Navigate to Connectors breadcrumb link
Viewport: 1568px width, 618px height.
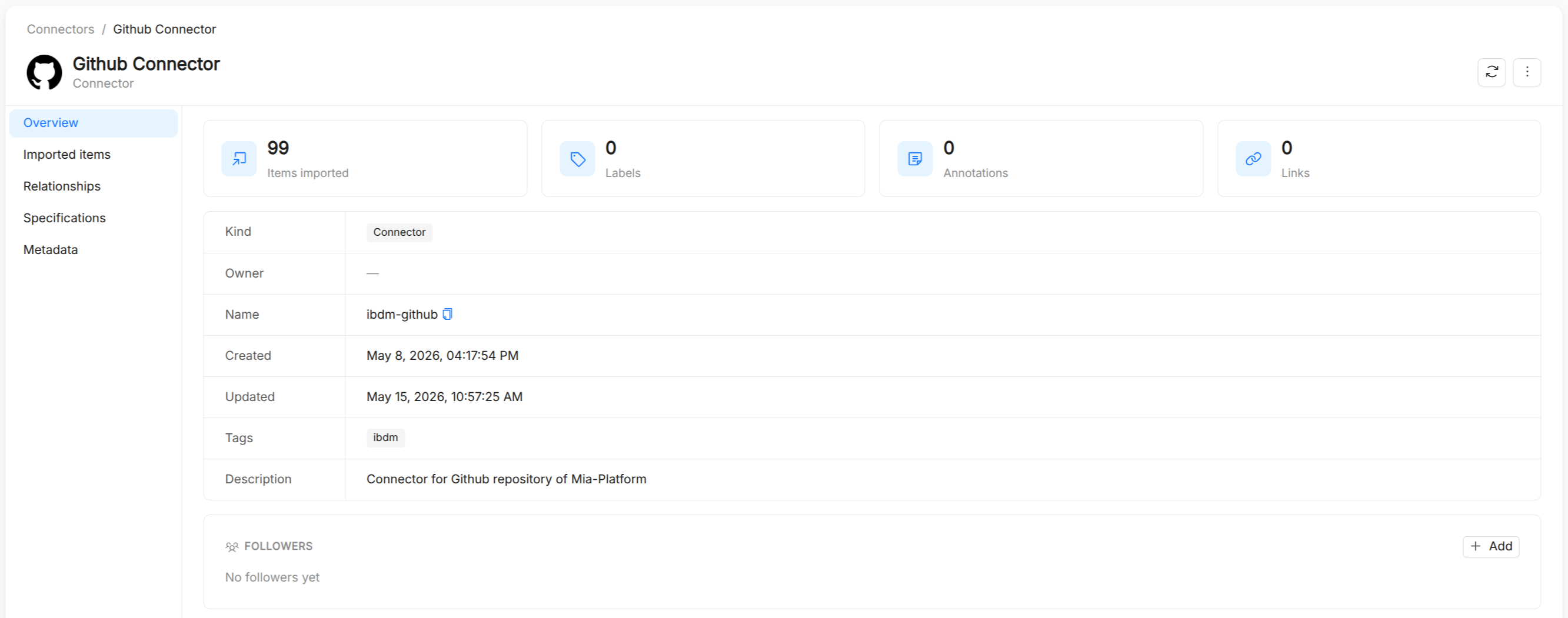click(60, 29)
